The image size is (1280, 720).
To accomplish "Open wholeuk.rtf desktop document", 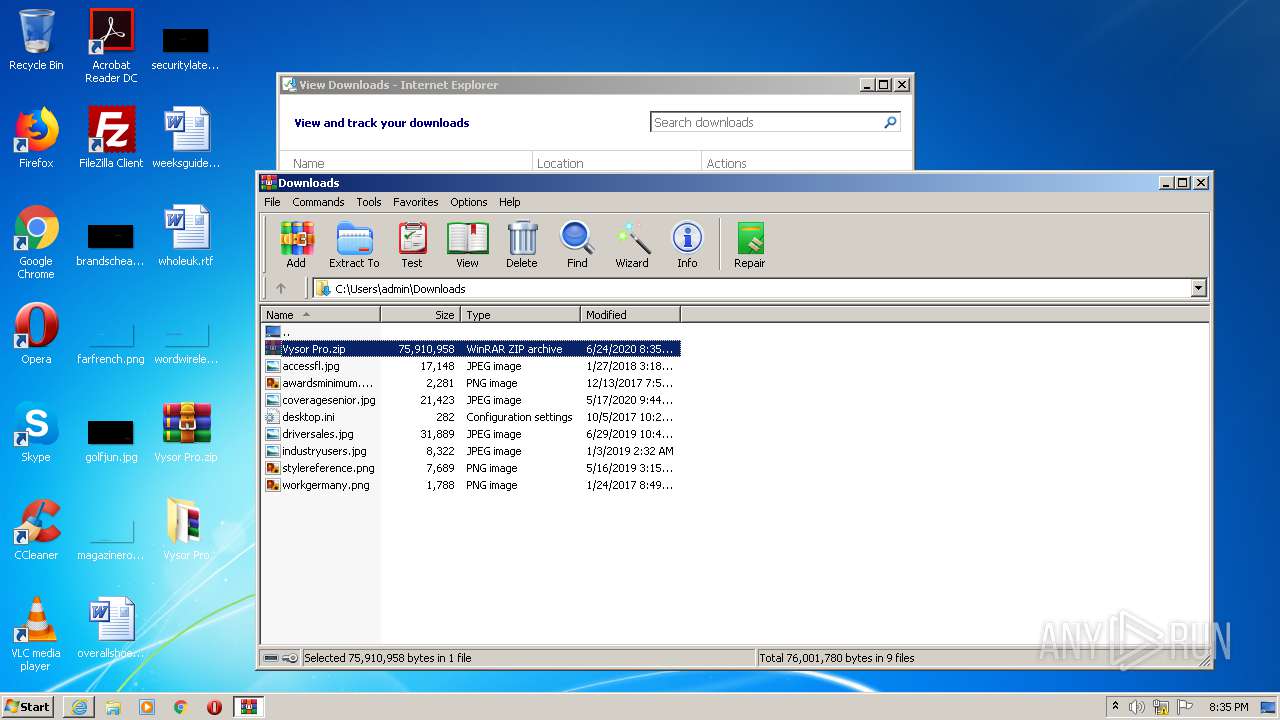I will click(186, 236).
